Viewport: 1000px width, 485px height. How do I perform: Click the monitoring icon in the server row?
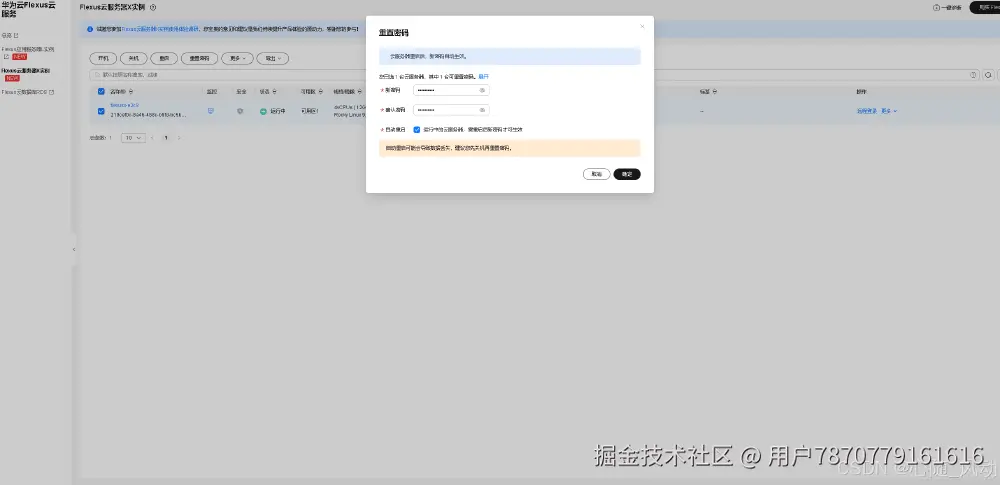211,111
